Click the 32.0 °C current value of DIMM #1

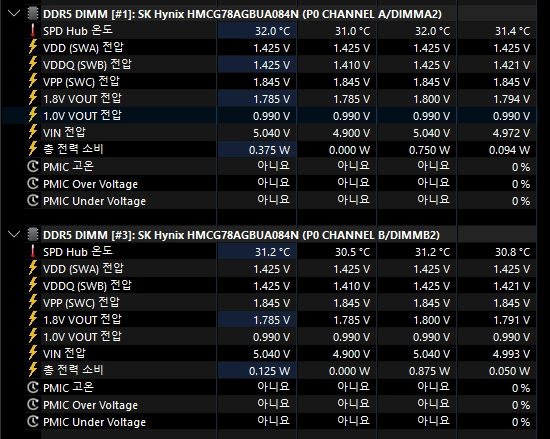pos(273,31)
